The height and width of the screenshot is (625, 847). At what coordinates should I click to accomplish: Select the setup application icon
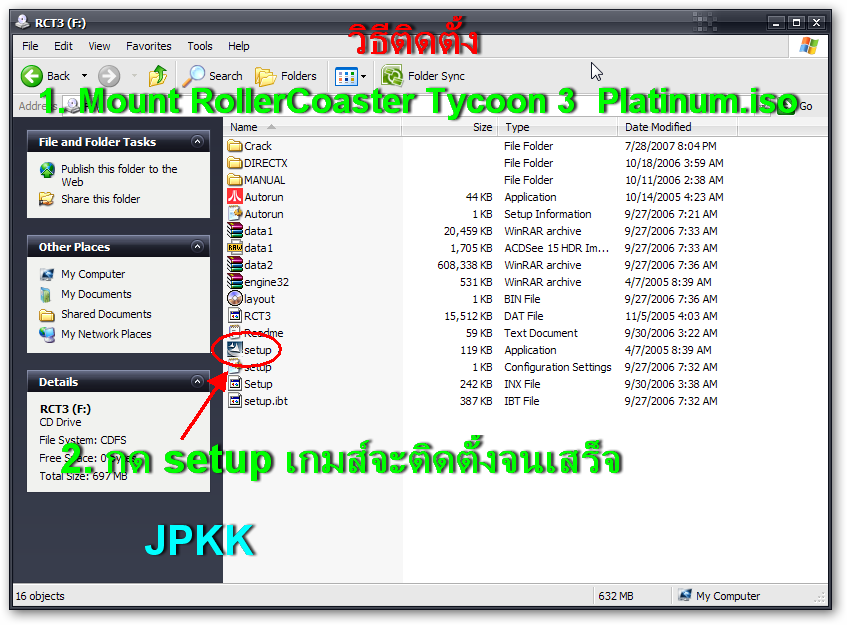[234, 350]
